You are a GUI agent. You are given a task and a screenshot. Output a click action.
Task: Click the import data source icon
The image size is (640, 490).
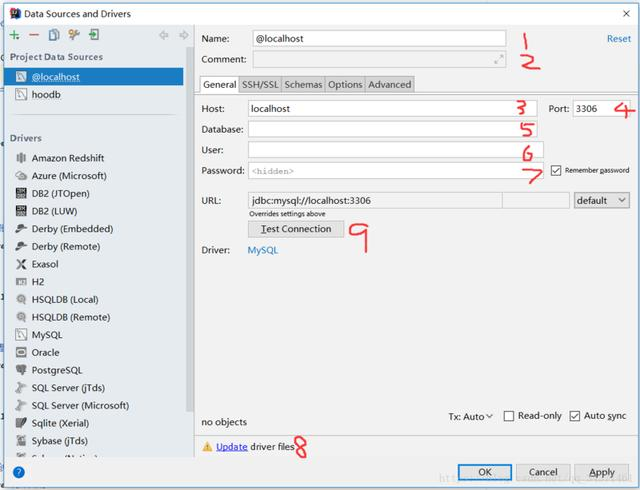(x=94, y=35)
